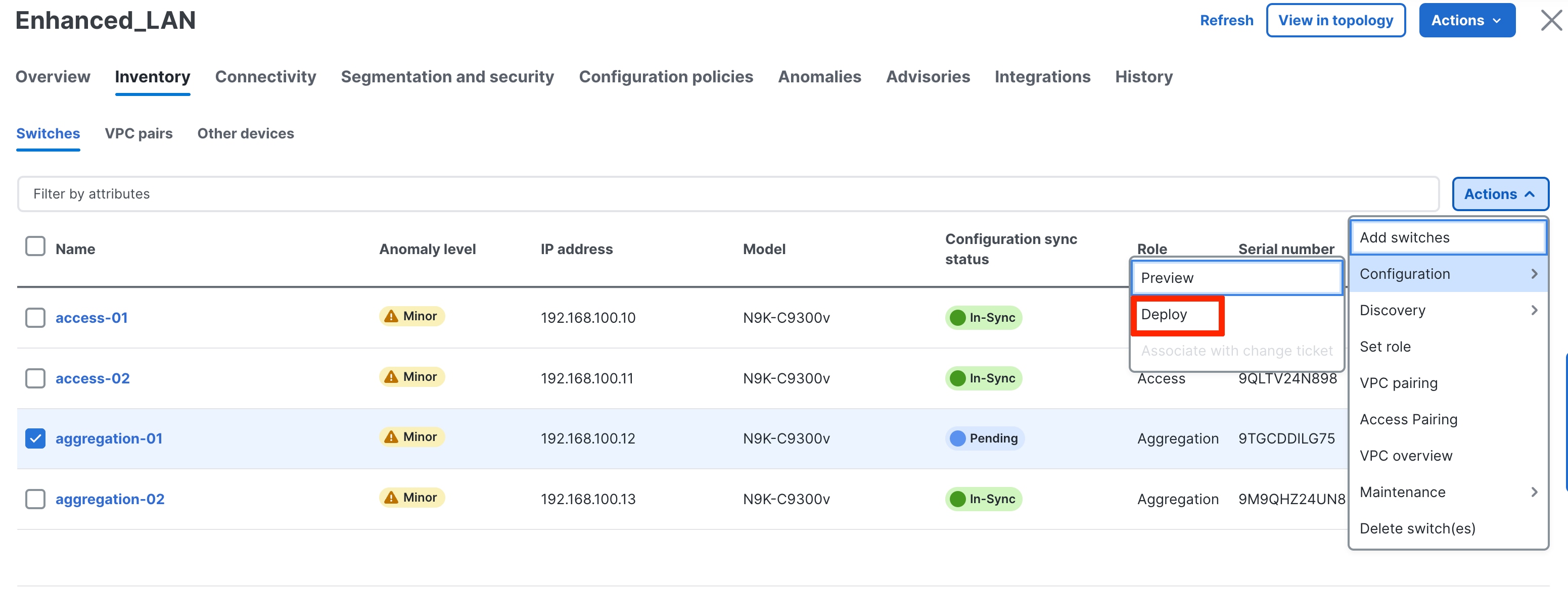Uncheck the aggregation-01 row checkbox
Viewport: 1568px width, 589px height.
coord(35,438)
